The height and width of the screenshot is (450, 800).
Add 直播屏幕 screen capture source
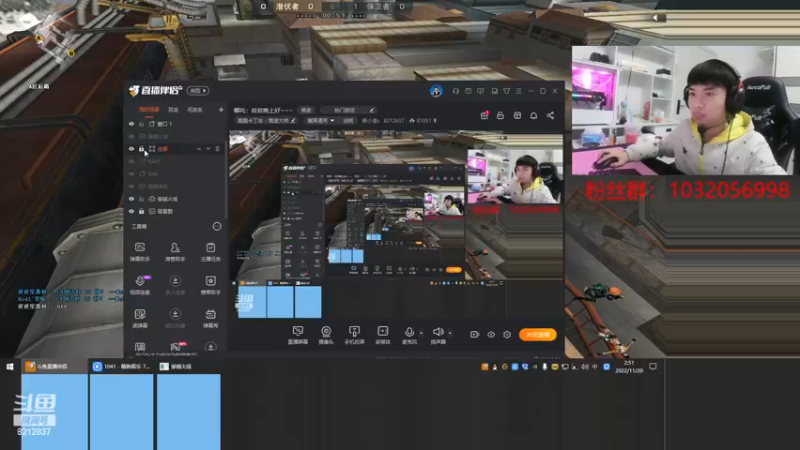[297, 335]
